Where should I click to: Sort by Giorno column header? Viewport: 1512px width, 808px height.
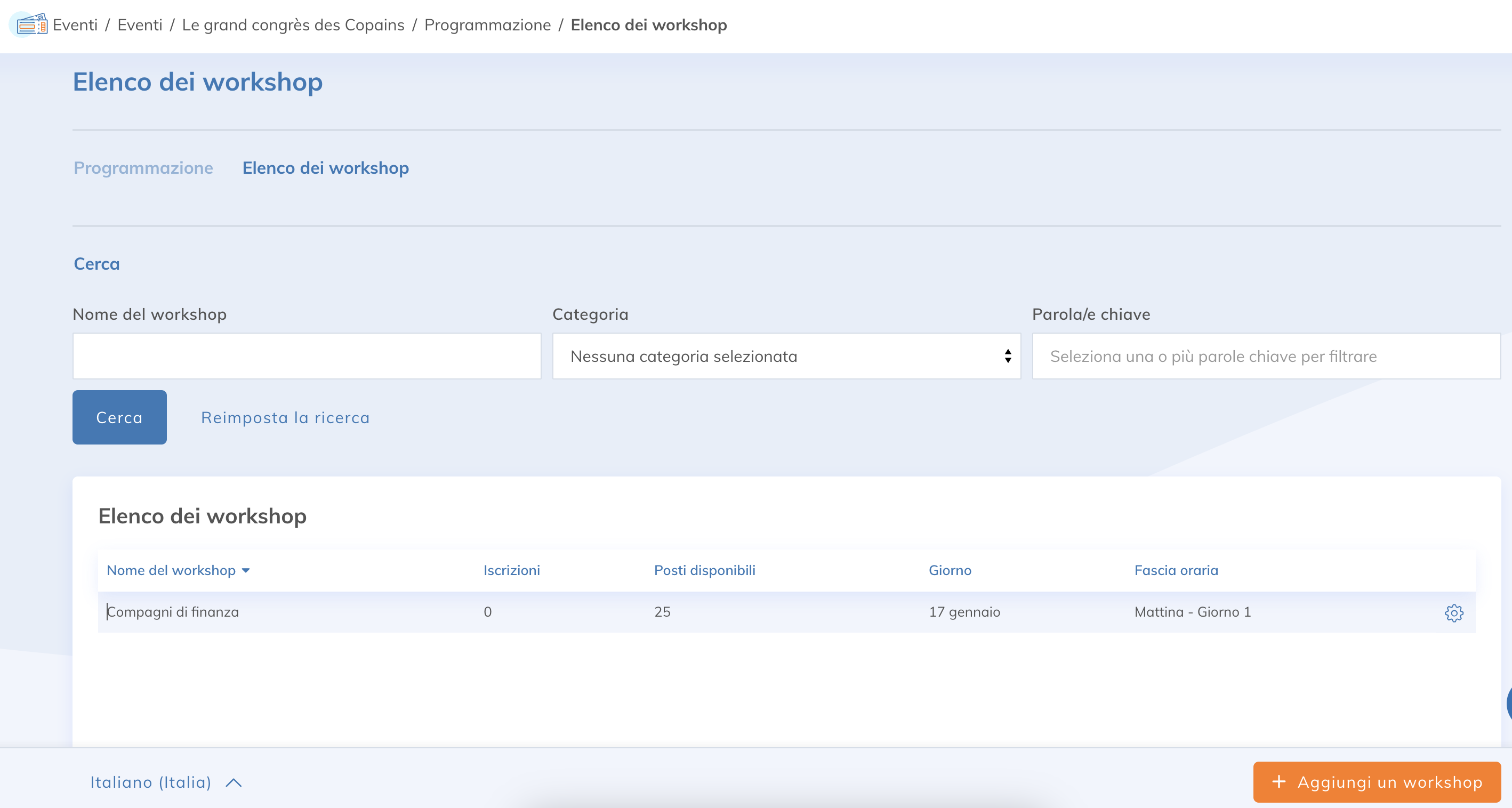click(x=949, y=570)
